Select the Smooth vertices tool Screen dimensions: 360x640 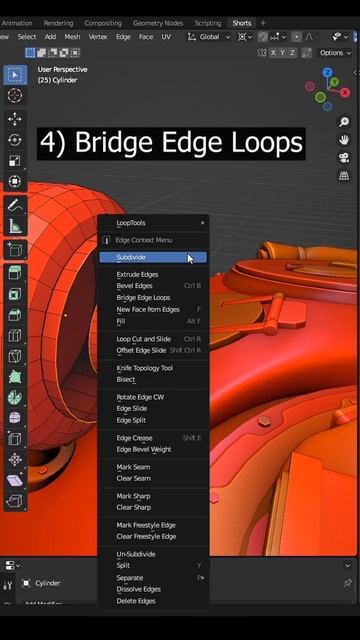coord(15,418)
